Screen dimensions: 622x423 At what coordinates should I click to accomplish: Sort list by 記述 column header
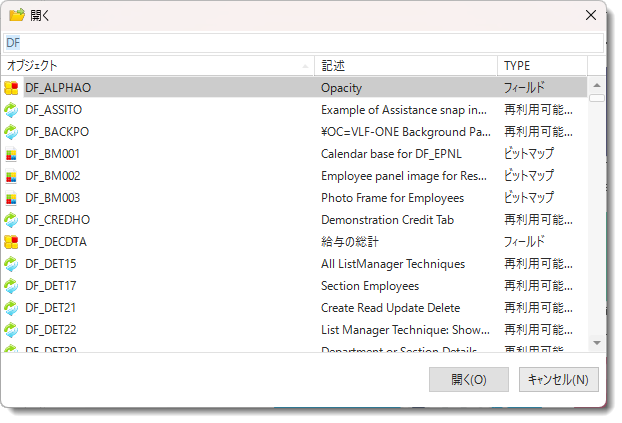click(405, 65)
